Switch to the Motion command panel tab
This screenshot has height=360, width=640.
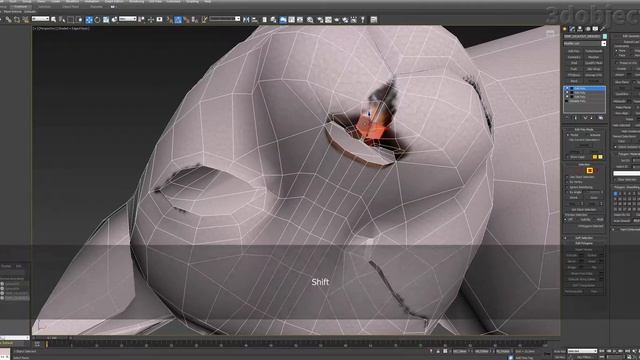point(588,29)
